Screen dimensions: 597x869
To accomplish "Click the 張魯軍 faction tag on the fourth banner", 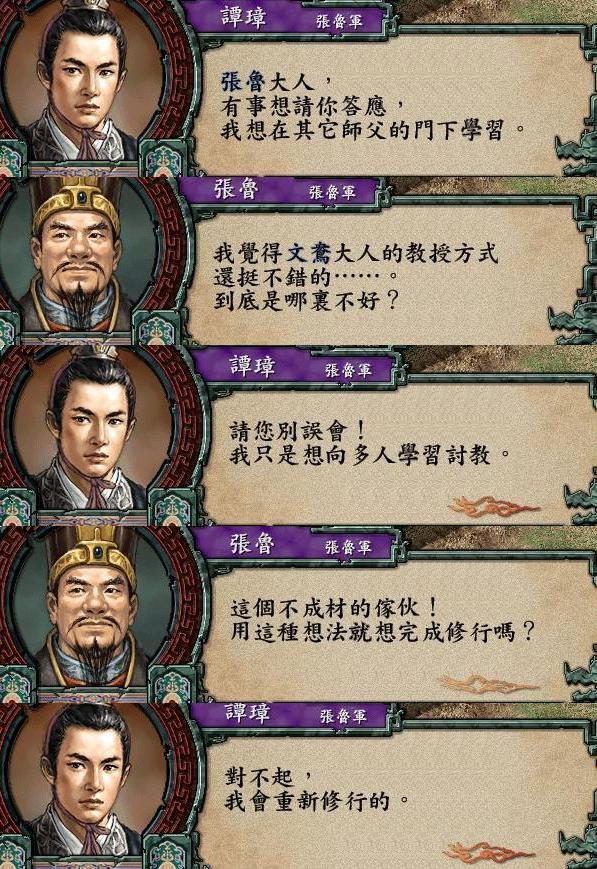I will [x=348, y=547].
